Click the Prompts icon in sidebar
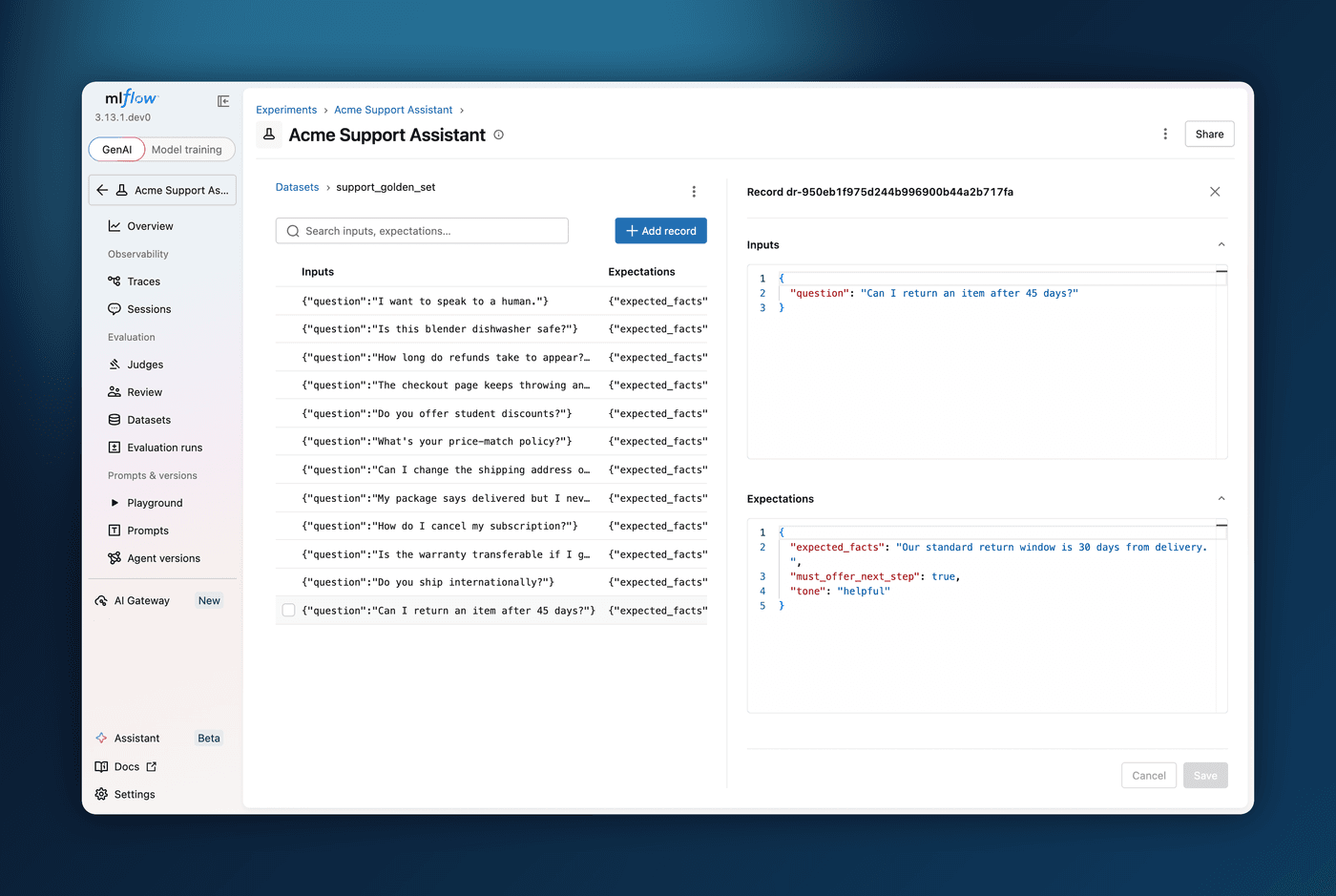 click(x=115, y=531)
